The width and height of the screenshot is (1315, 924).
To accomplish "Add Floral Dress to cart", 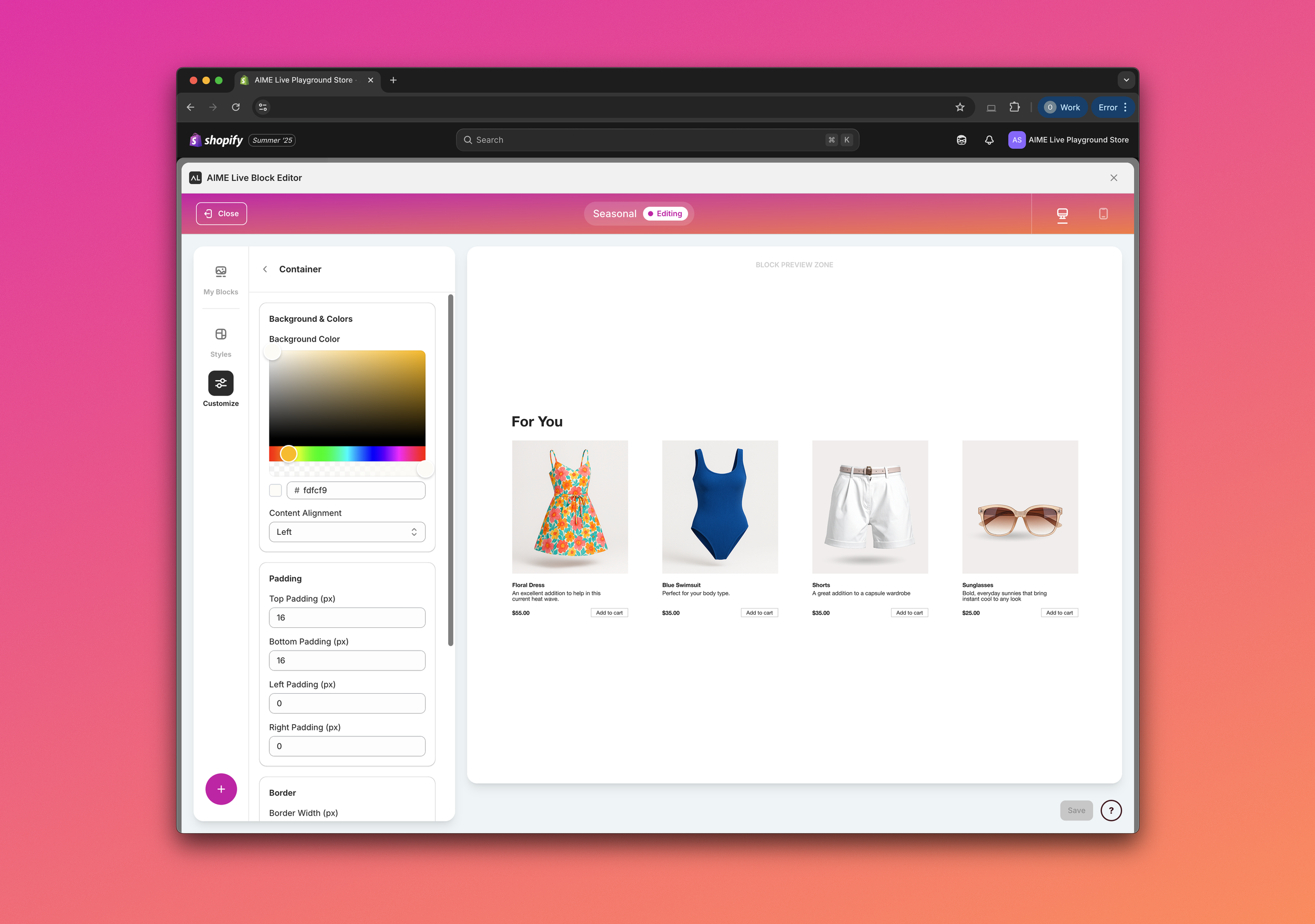I will [609, 613].
